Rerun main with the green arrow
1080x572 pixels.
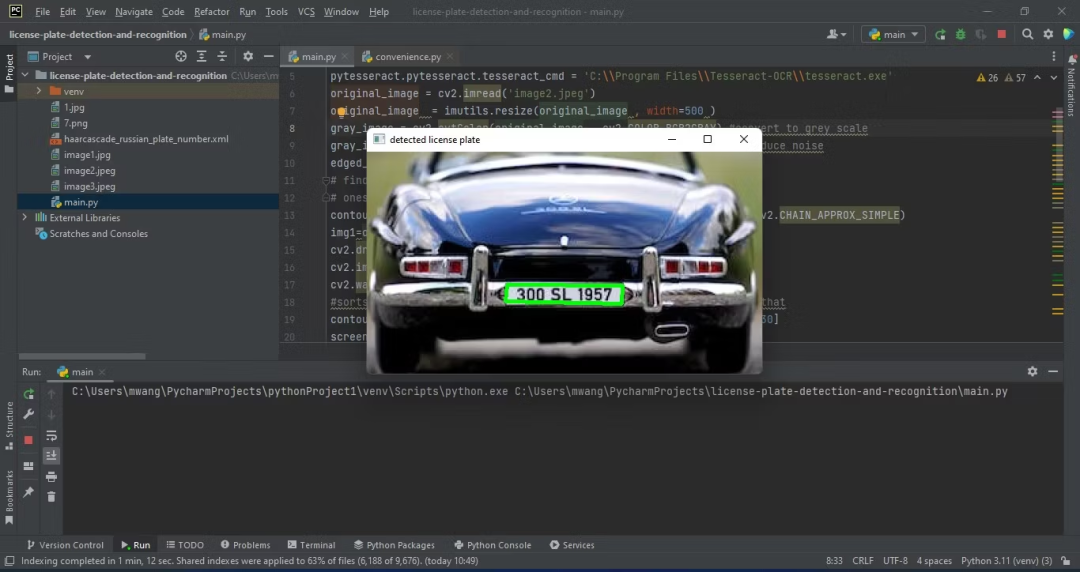pos(940,34)
